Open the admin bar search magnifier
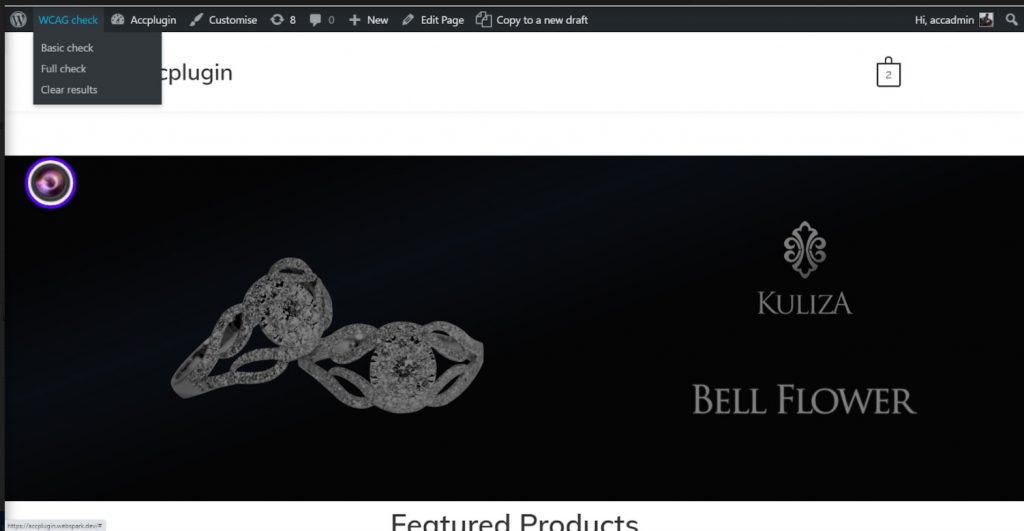The height and width of the screenshot is (531, 1024). 1011,20
